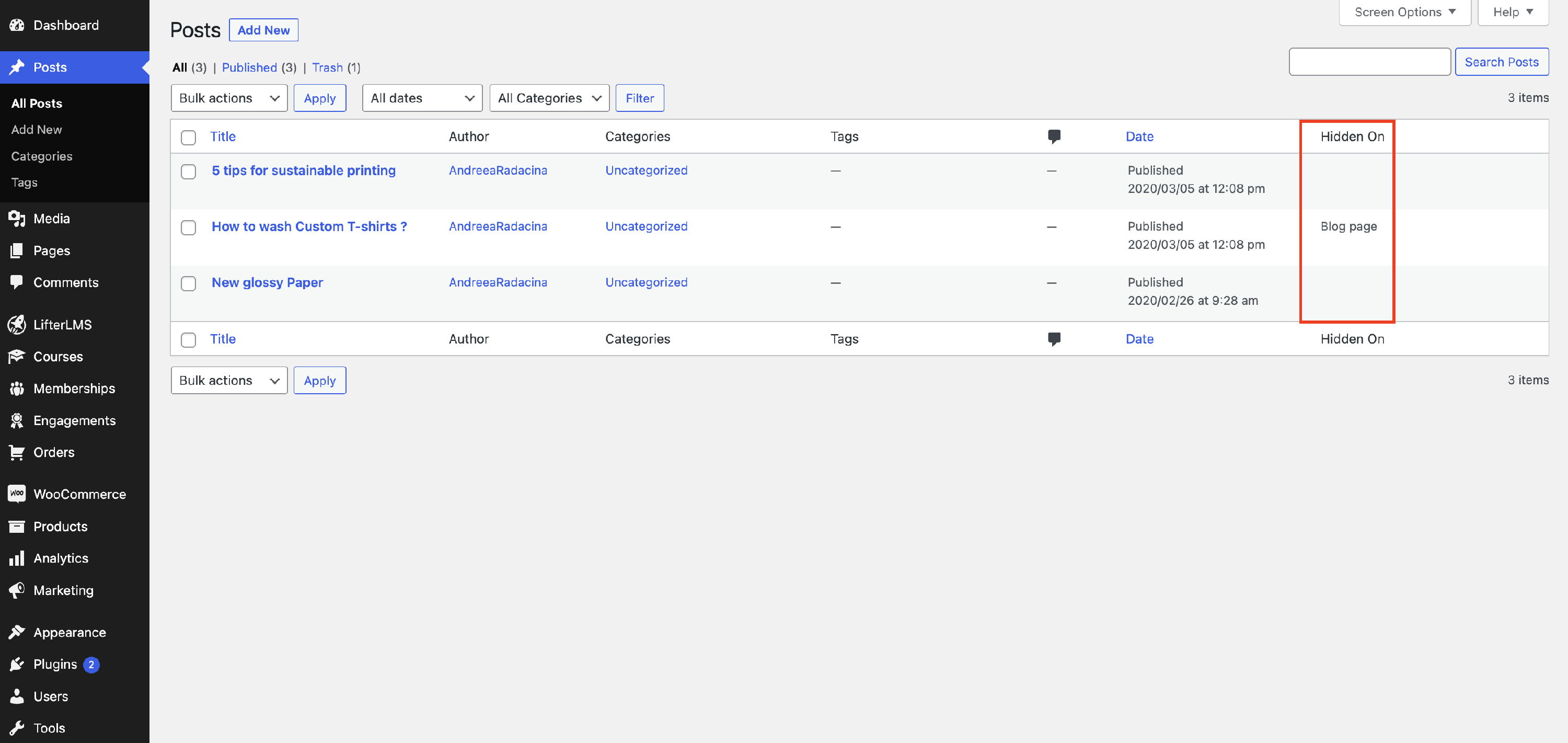Click the Marketing megaphone icon

[16, 590]
